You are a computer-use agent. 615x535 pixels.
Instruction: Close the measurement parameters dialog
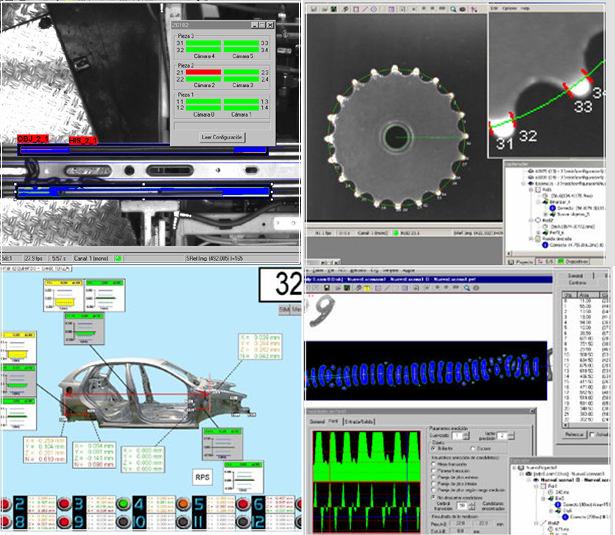click(533, 411)
